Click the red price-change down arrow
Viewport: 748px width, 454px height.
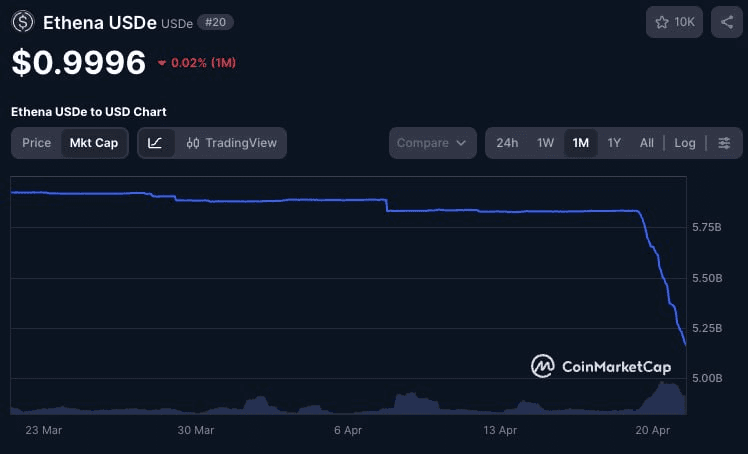point(162,63)
